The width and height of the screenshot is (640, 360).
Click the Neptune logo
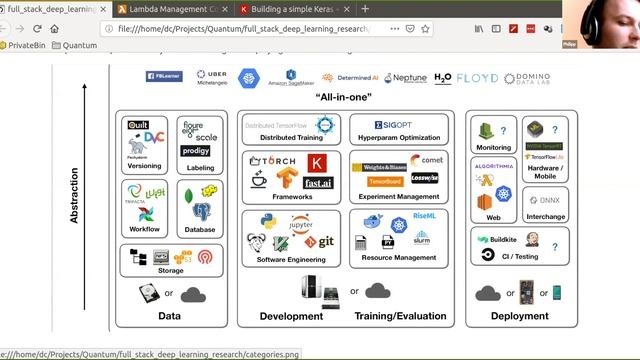coord(405,78)
